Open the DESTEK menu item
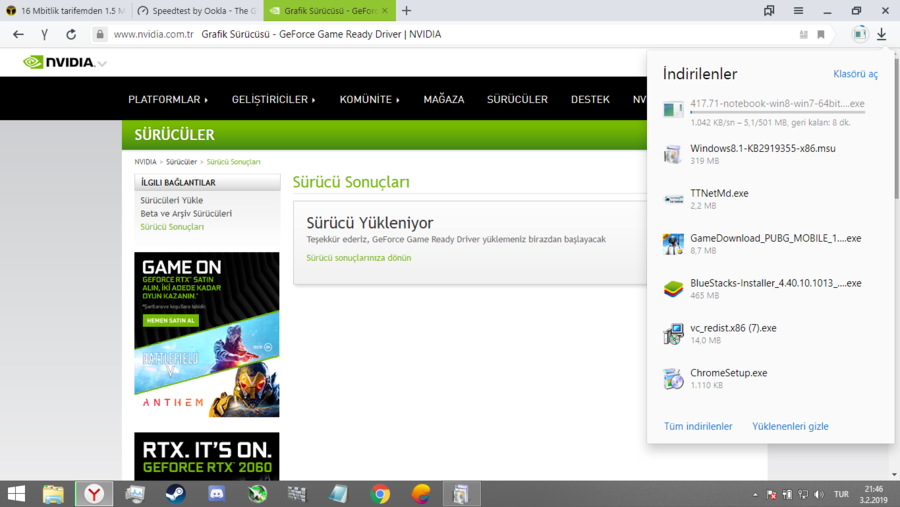The width and height of the screenshot is (900, 507). (590, 99)
